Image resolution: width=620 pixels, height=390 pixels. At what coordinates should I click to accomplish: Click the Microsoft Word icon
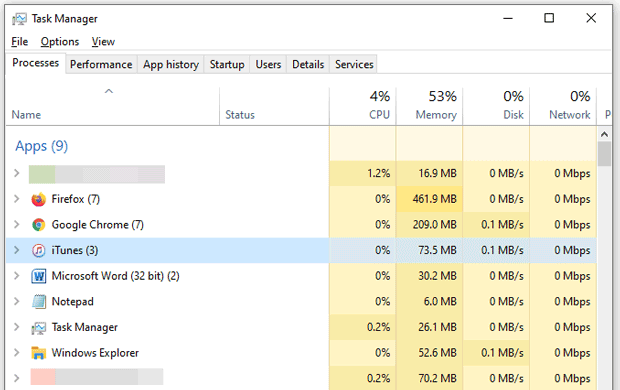tap(38, 276)
